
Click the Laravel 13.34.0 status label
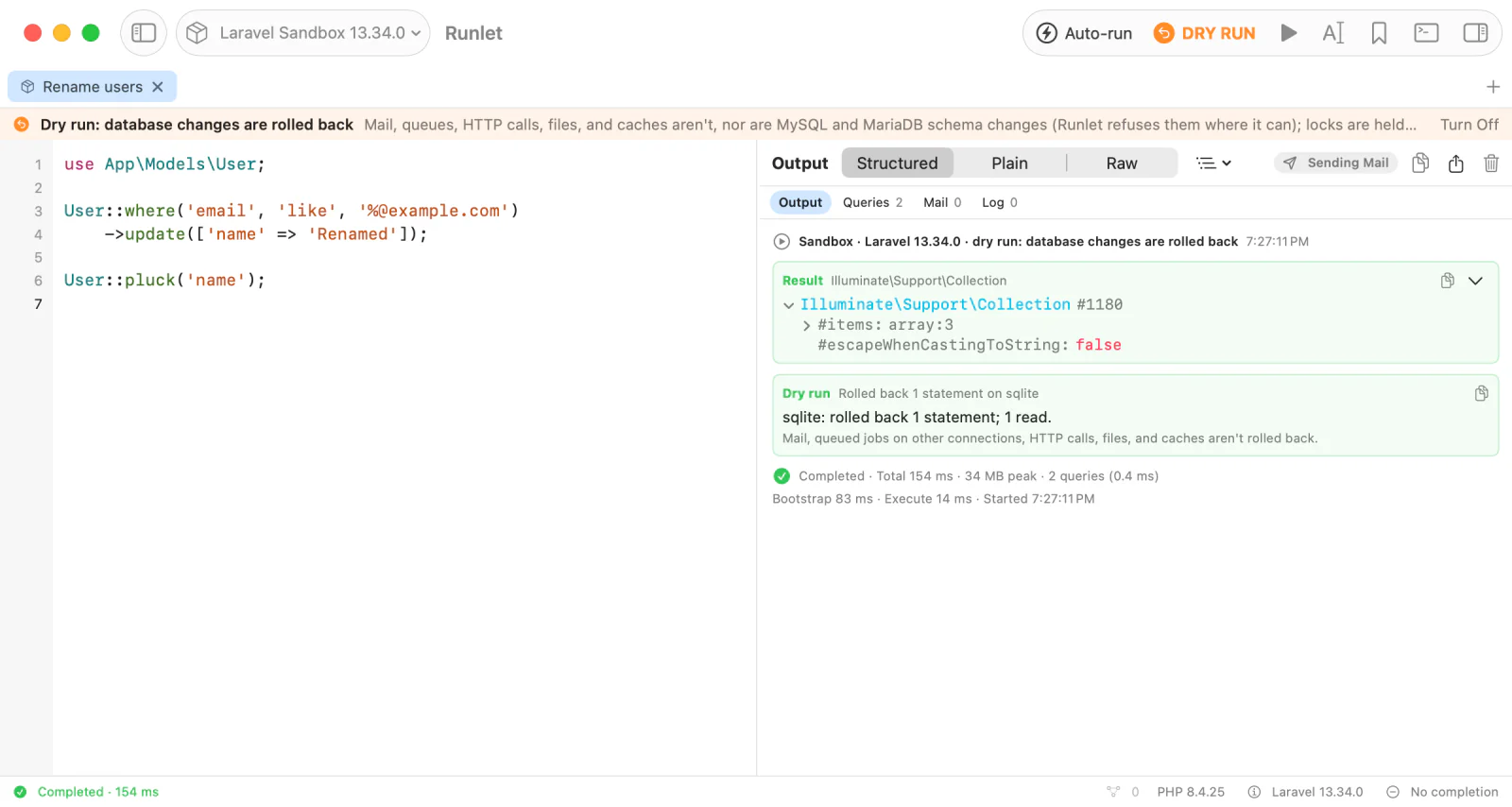click(1317, 792)
